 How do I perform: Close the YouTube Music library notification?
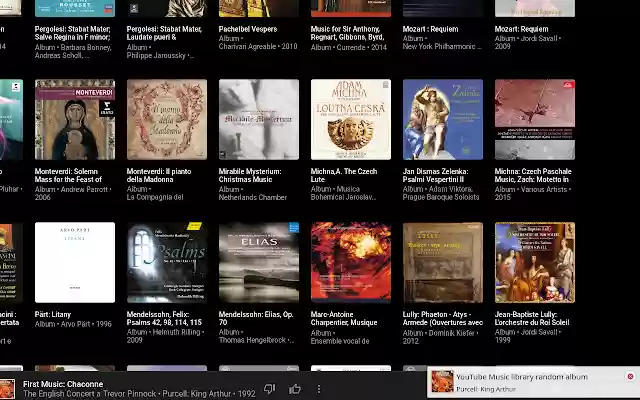tap(630, 376)
